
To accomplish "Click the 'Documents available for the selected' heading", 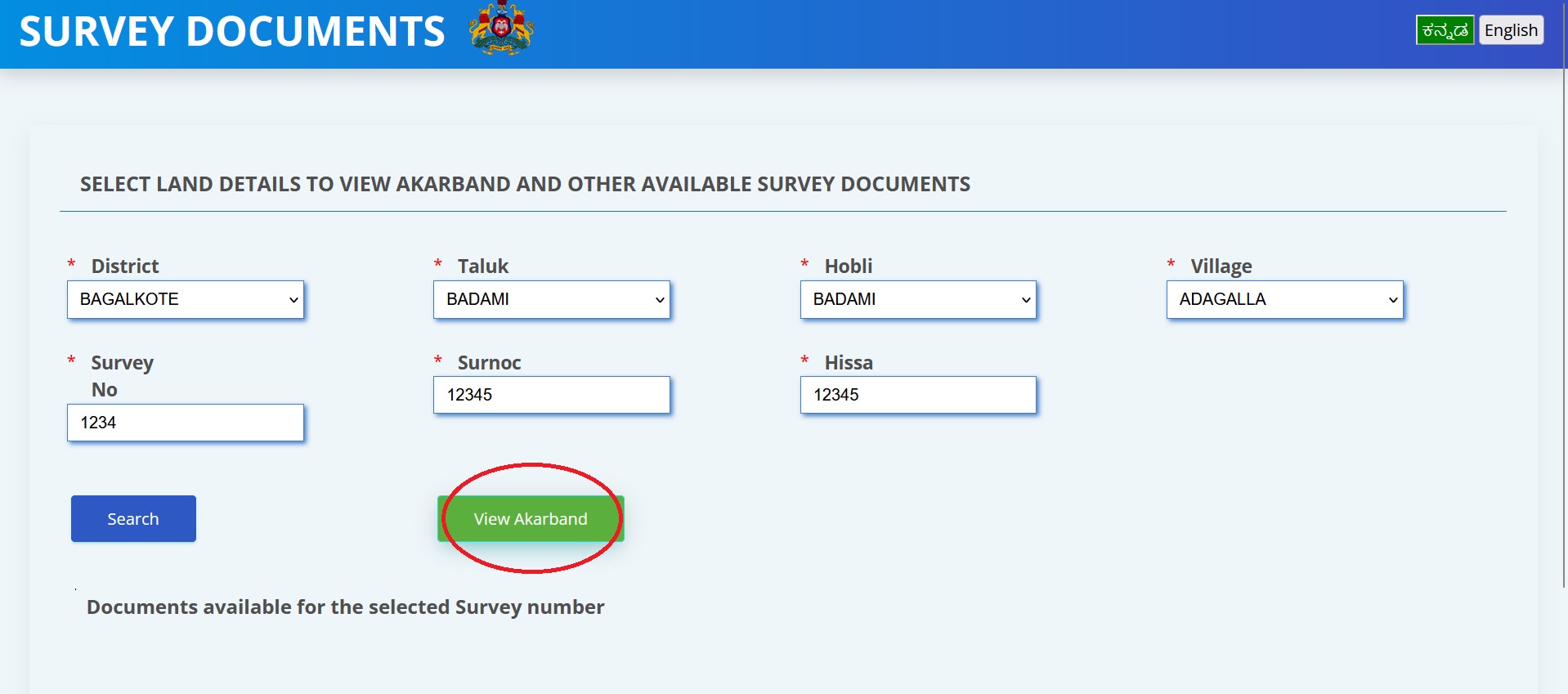I will point(345,607).
